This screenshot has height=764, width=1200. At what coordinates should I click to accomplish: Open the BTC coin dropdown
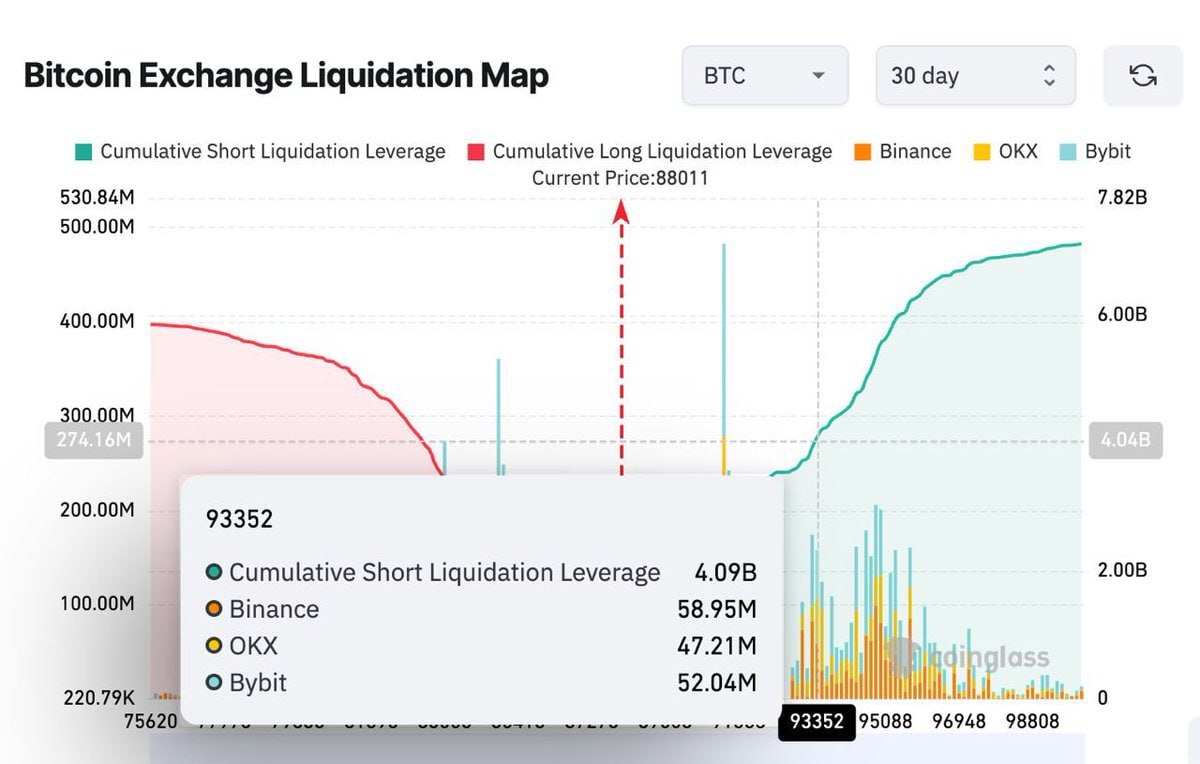point(764,76)
